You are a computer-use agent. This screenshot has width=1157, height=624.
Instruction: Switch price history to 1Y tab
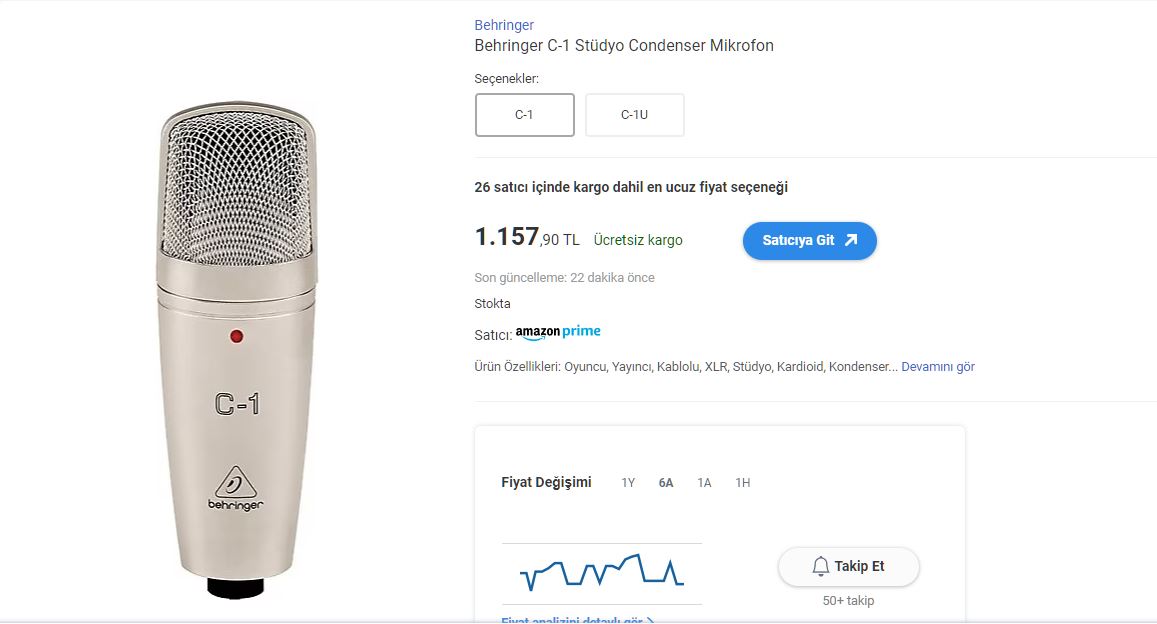click(x=628, y=483)
